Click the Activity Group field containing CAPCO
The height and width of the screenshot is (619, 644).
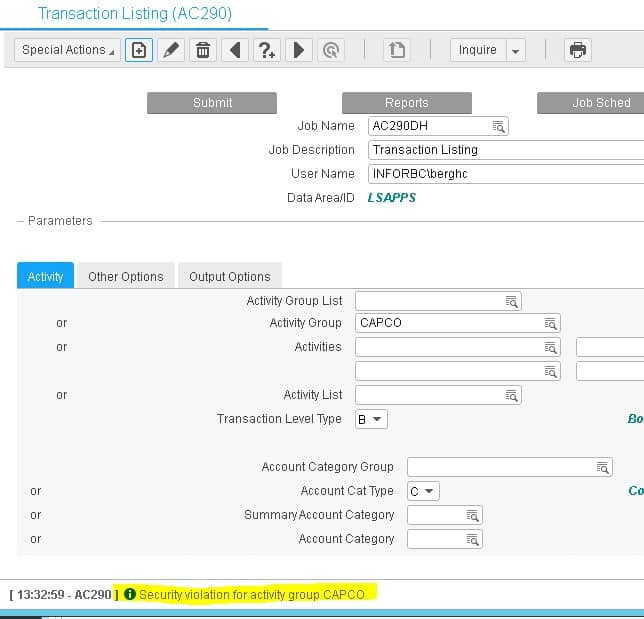(458, 323)
